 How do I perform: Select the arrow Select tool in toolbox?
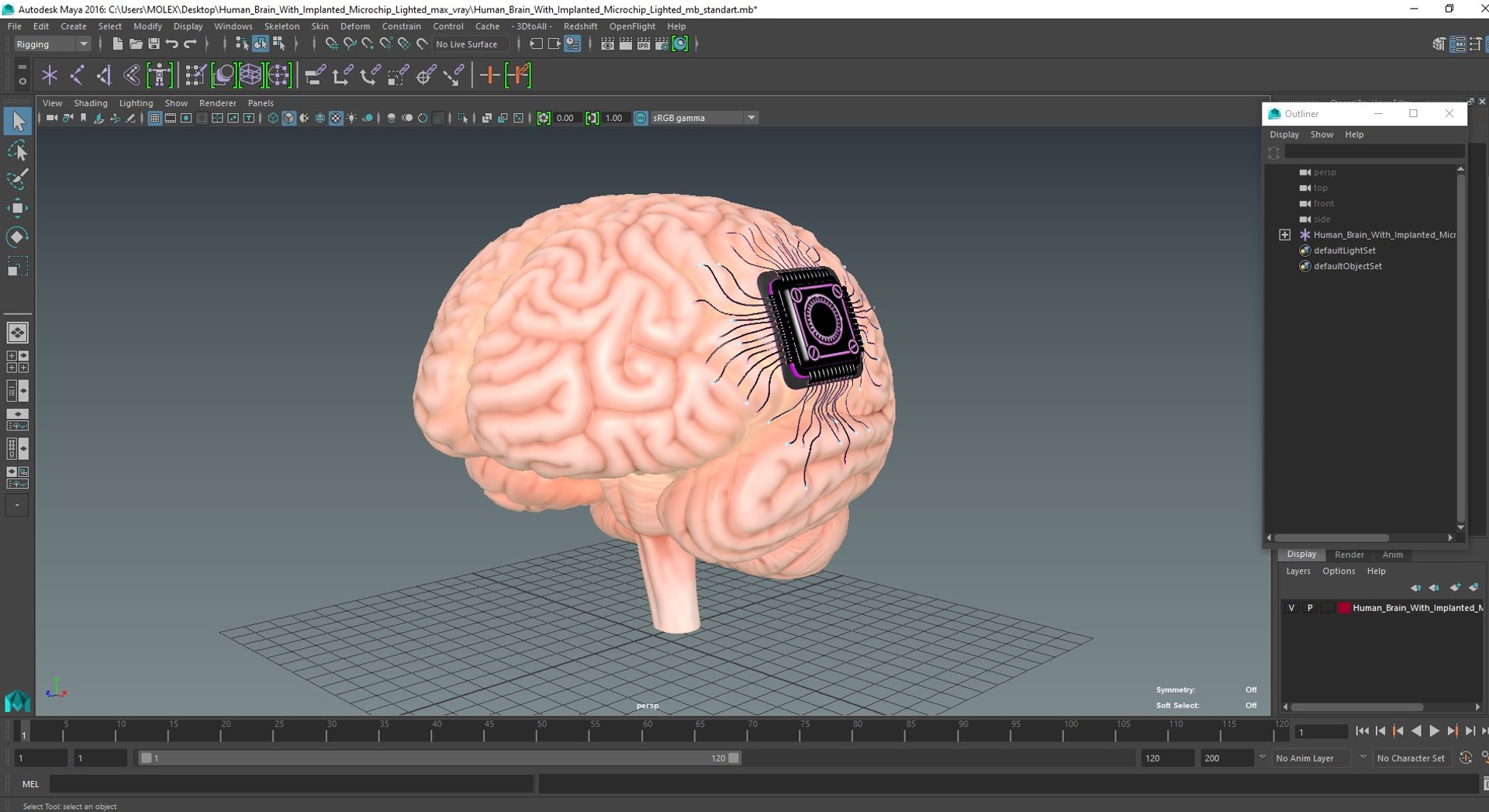[x=17, y=121]
